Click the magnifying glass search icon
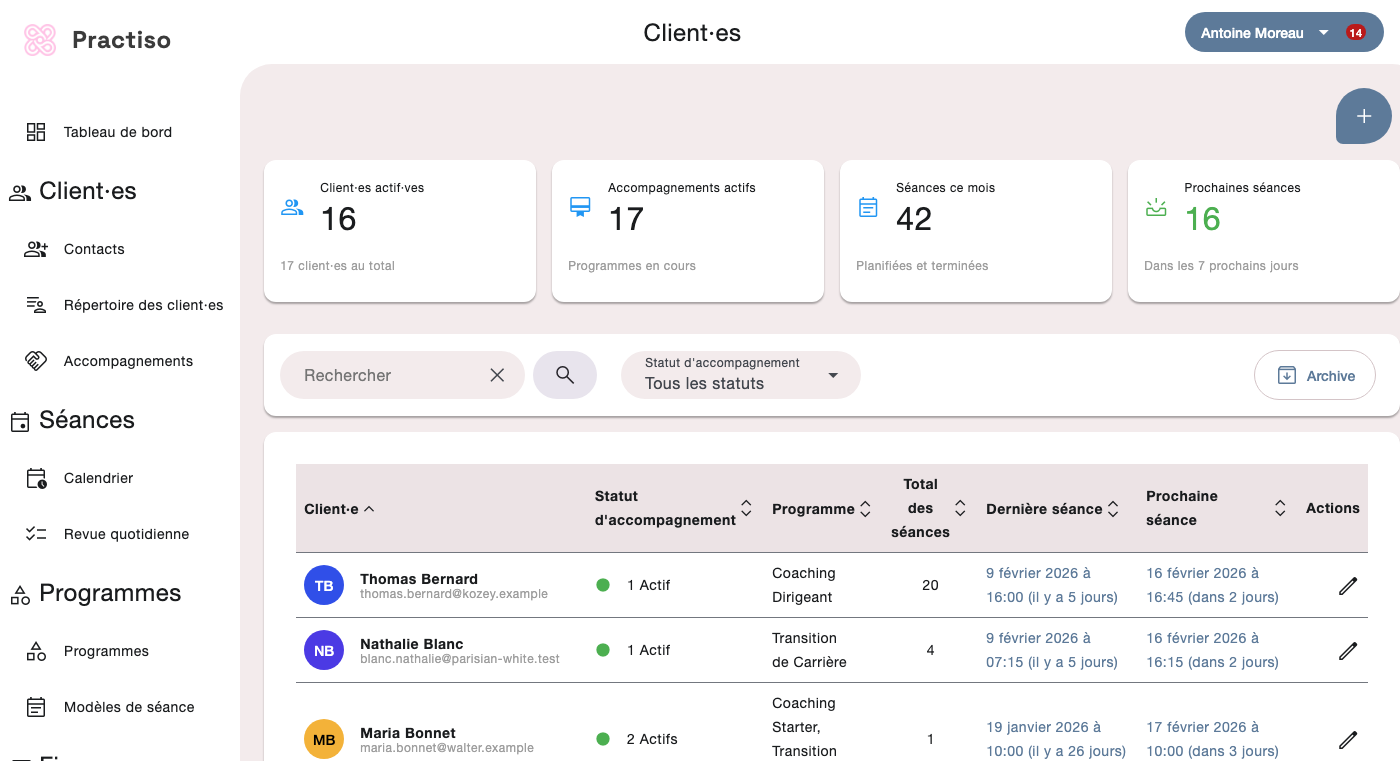 click(565, 374)
